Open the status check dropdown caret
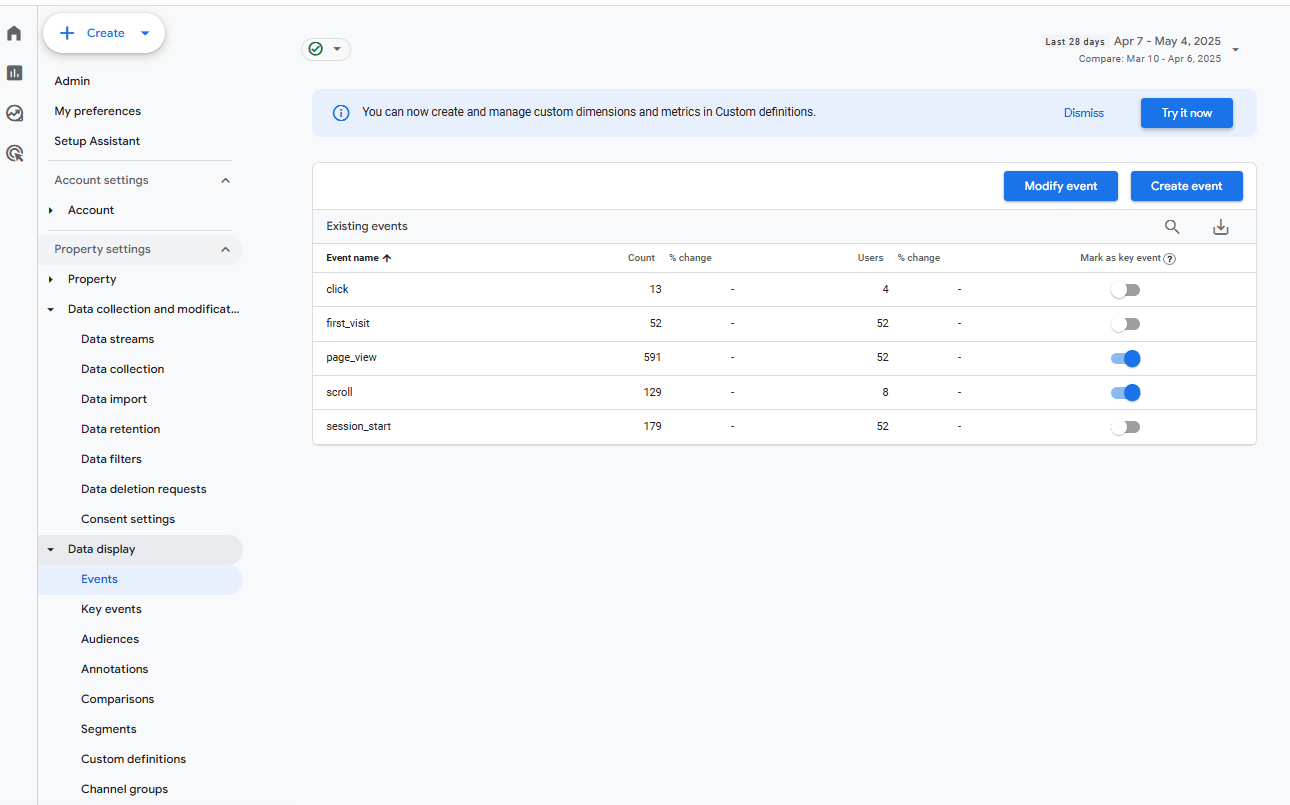This screenshot has width=1290, height=805. click(337, 49)
